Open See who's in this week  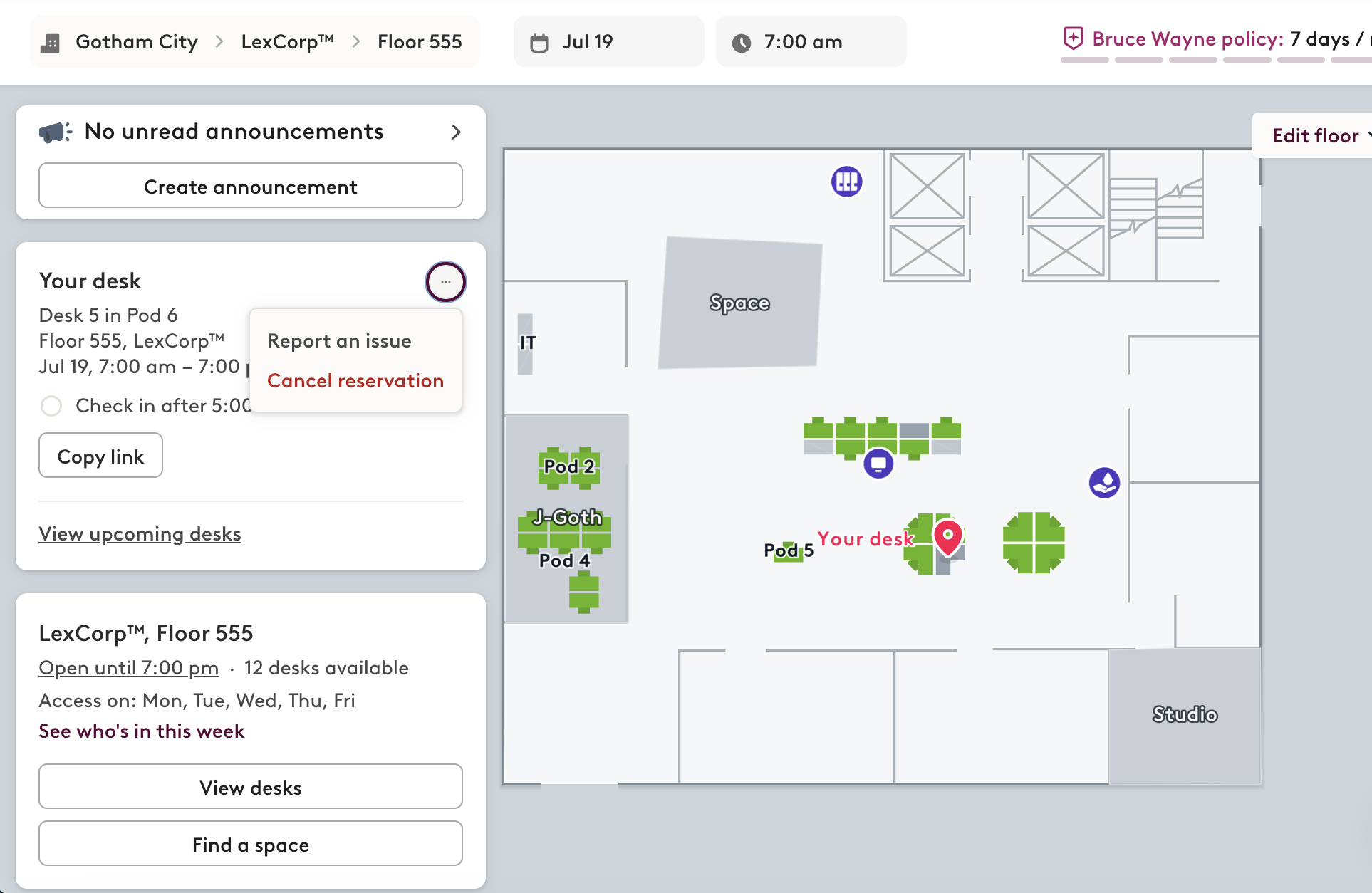click(141, 731)
